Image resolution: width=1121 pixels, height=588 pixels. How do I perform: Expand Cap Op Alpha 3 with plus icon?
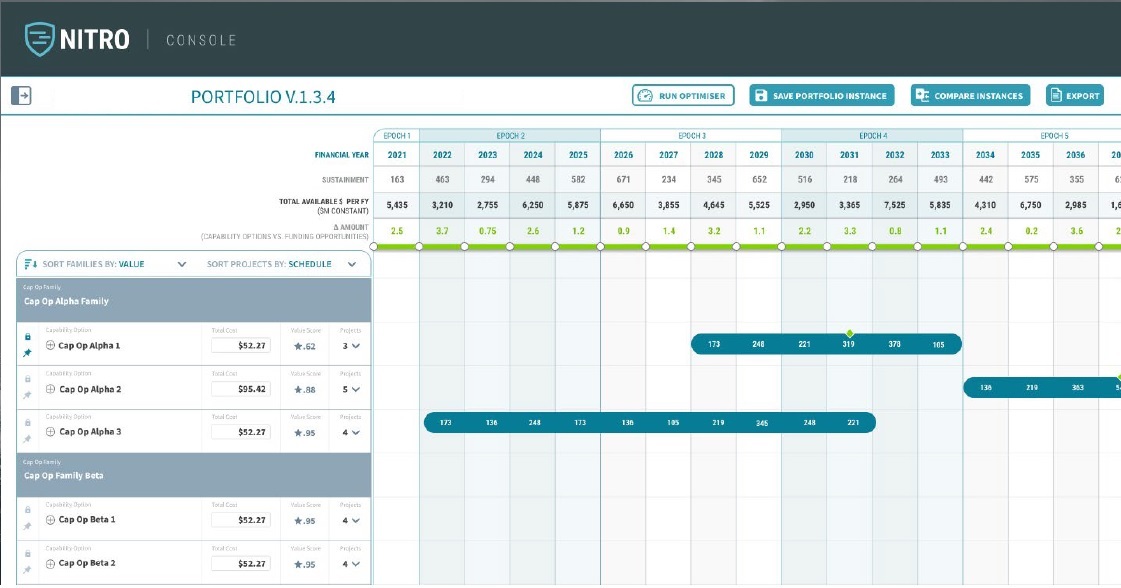click(50, 432)
